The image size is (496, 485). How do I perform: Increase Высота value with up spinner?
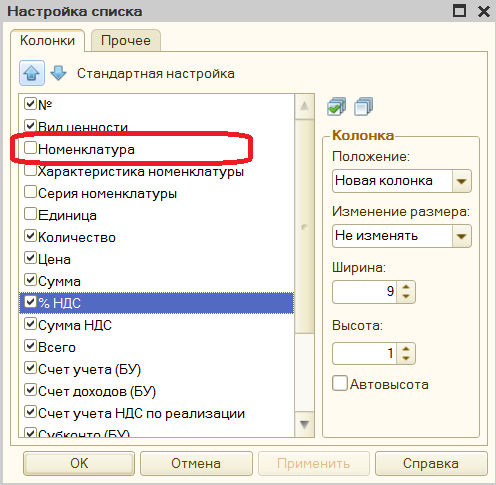[x=406, y=349]
